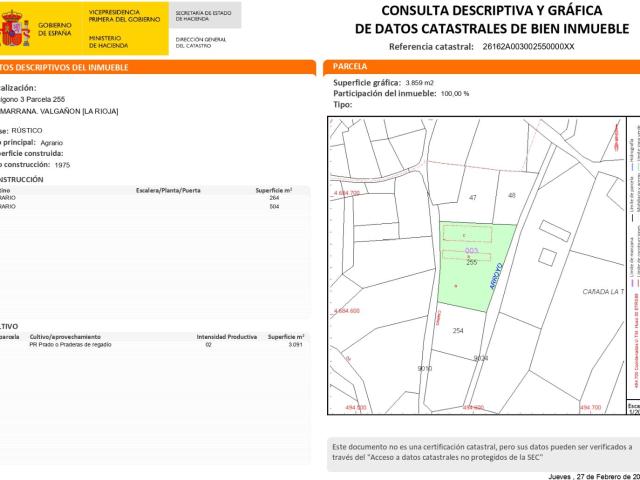Click the CAÑADA LA T map label

(602, 292)
